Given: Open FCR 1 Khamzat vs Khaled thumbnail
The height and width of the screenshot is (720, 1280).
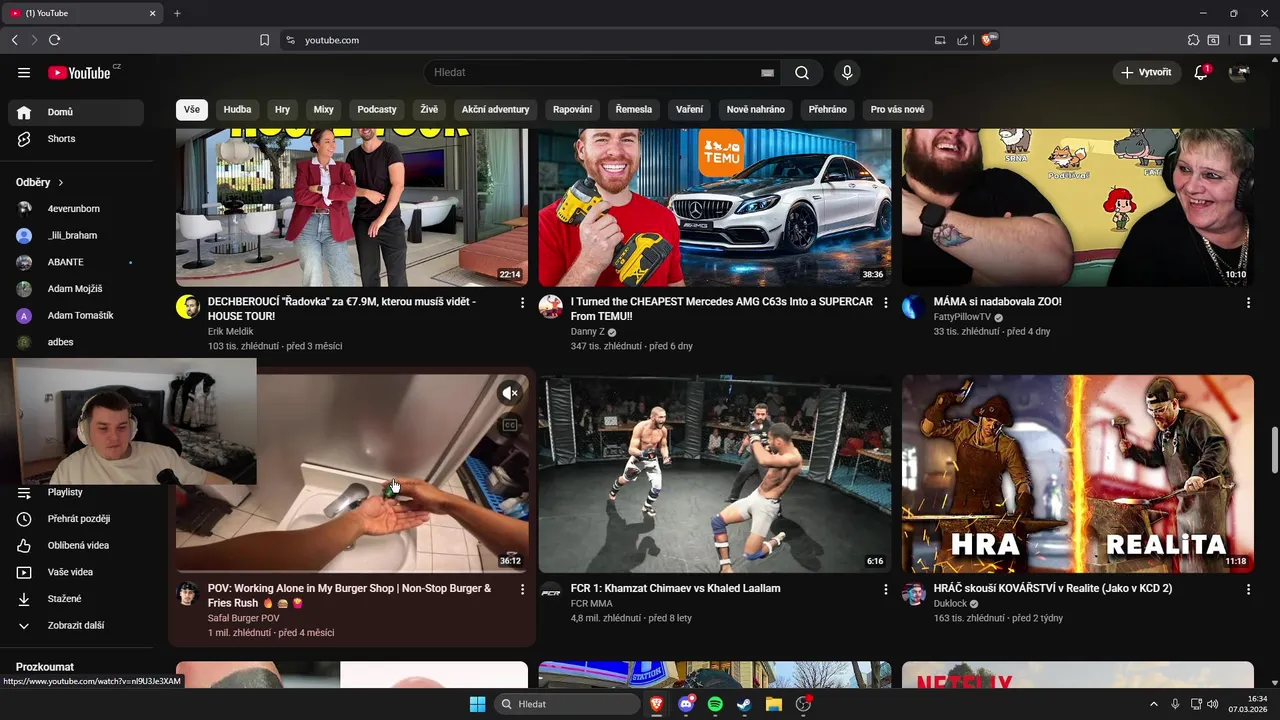Looking at the screenshot, I should pyautogui.click(x=714, y=473).
